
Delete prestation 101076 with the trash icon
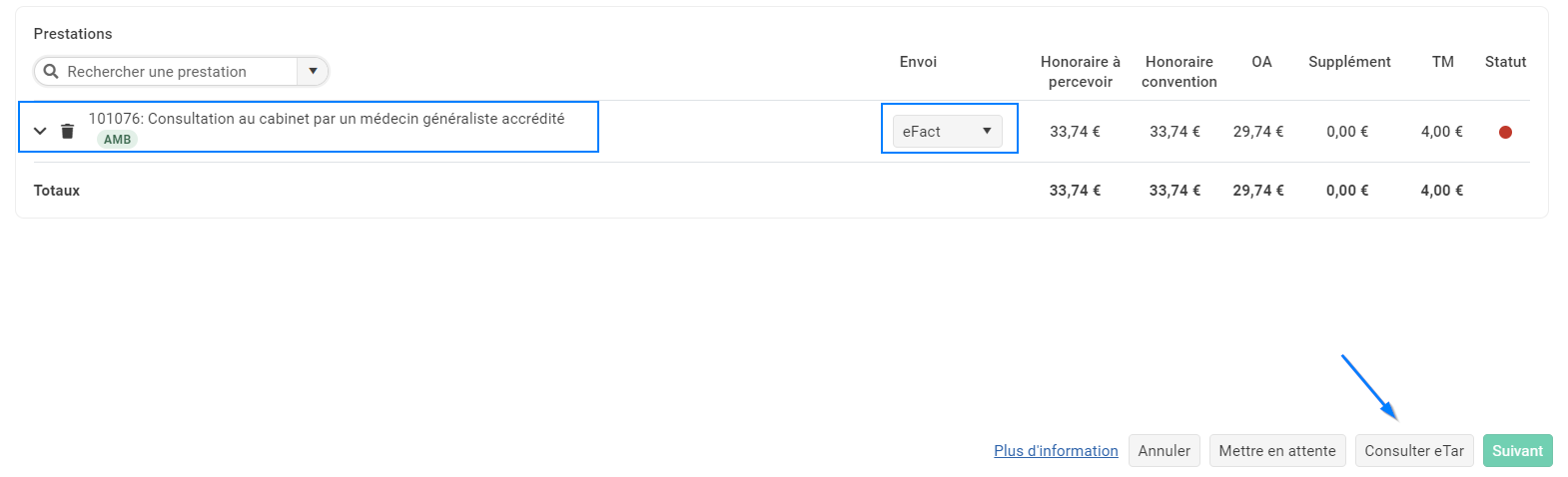coord(67,131)
